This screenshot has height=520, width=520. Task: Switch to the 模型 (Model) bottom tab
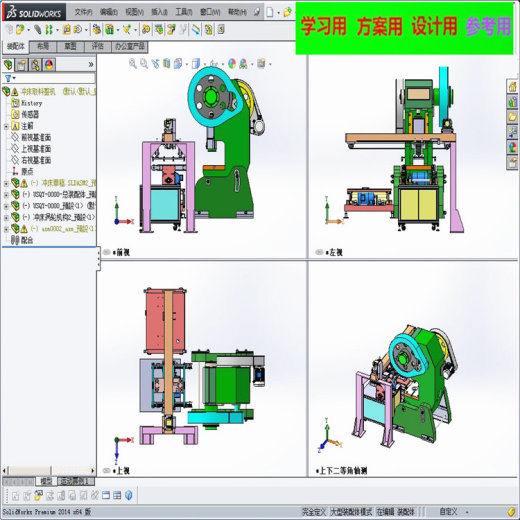(46, 481)
